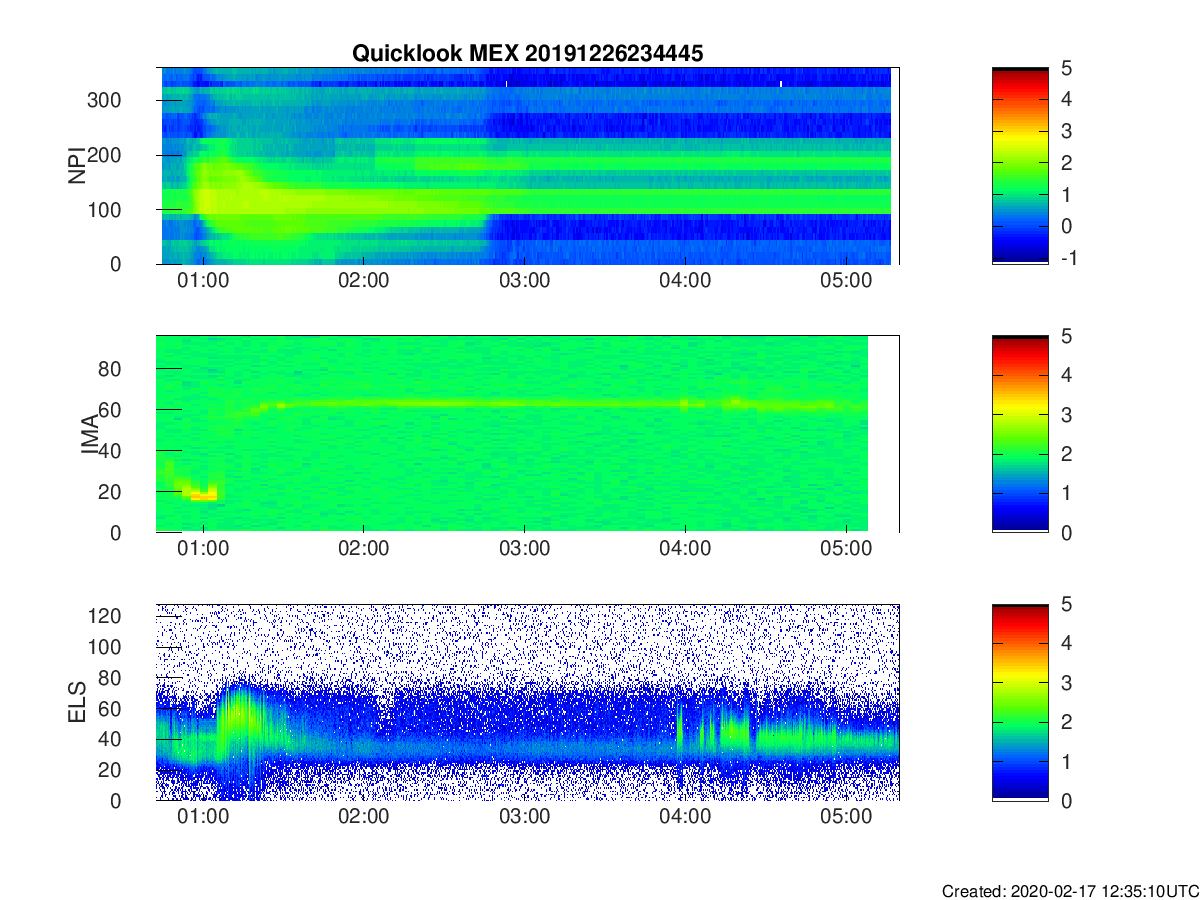Click the "0" label on IMA colorbar
The width and height of the screenshot is (1200, 900).
(x=1067, y=532)
